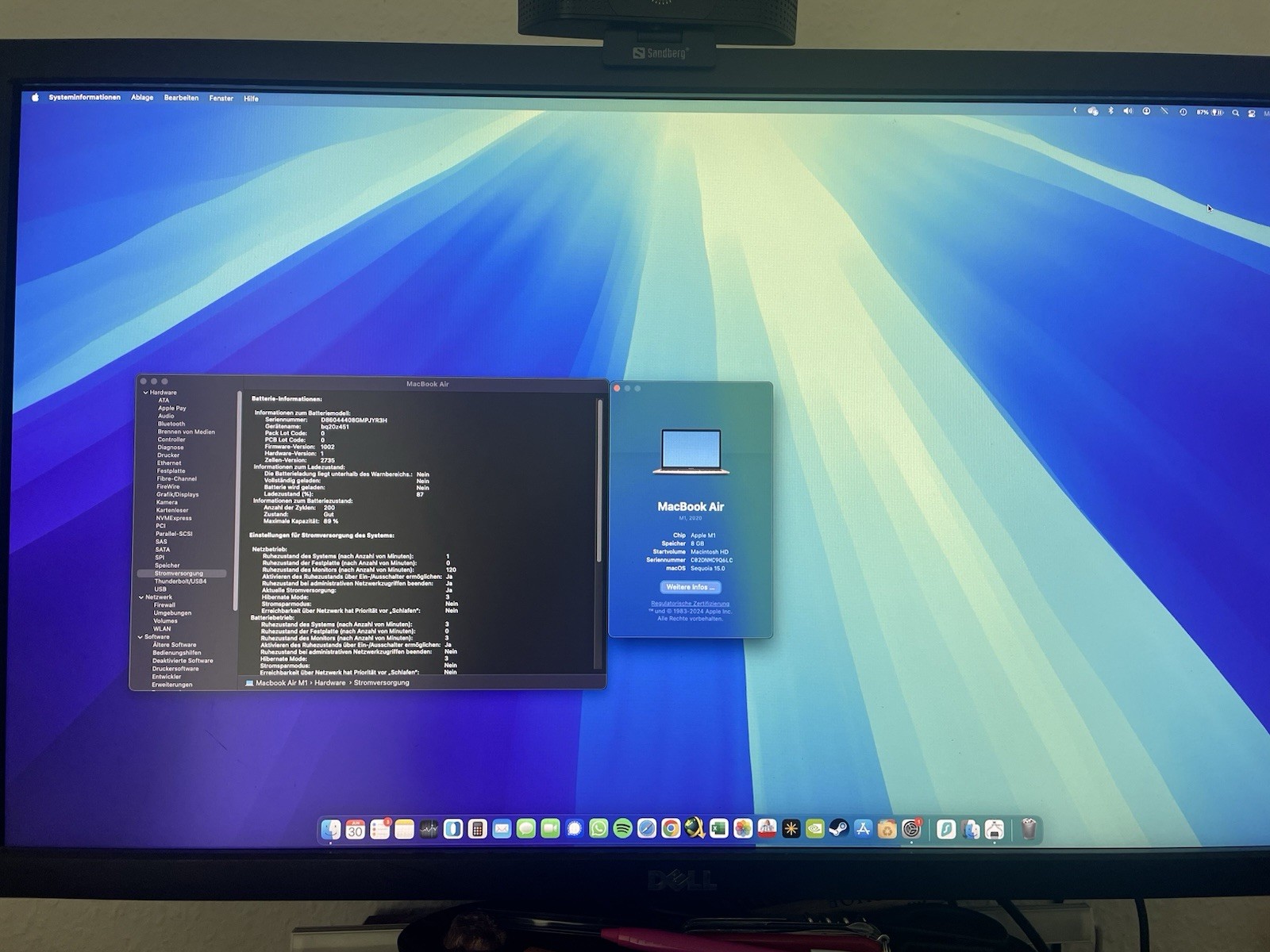Show hidden menu bar items chevron

click(x=1075, y=110)
